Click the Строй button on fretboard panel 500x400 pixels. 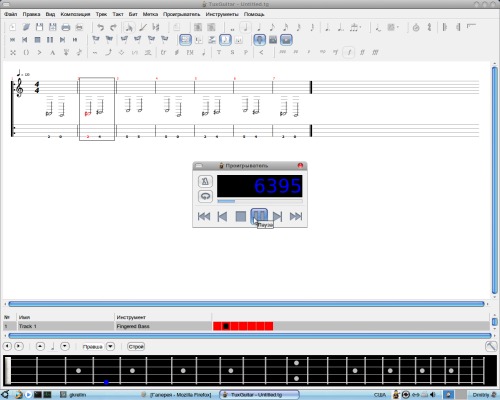click(x=136, y=347)
